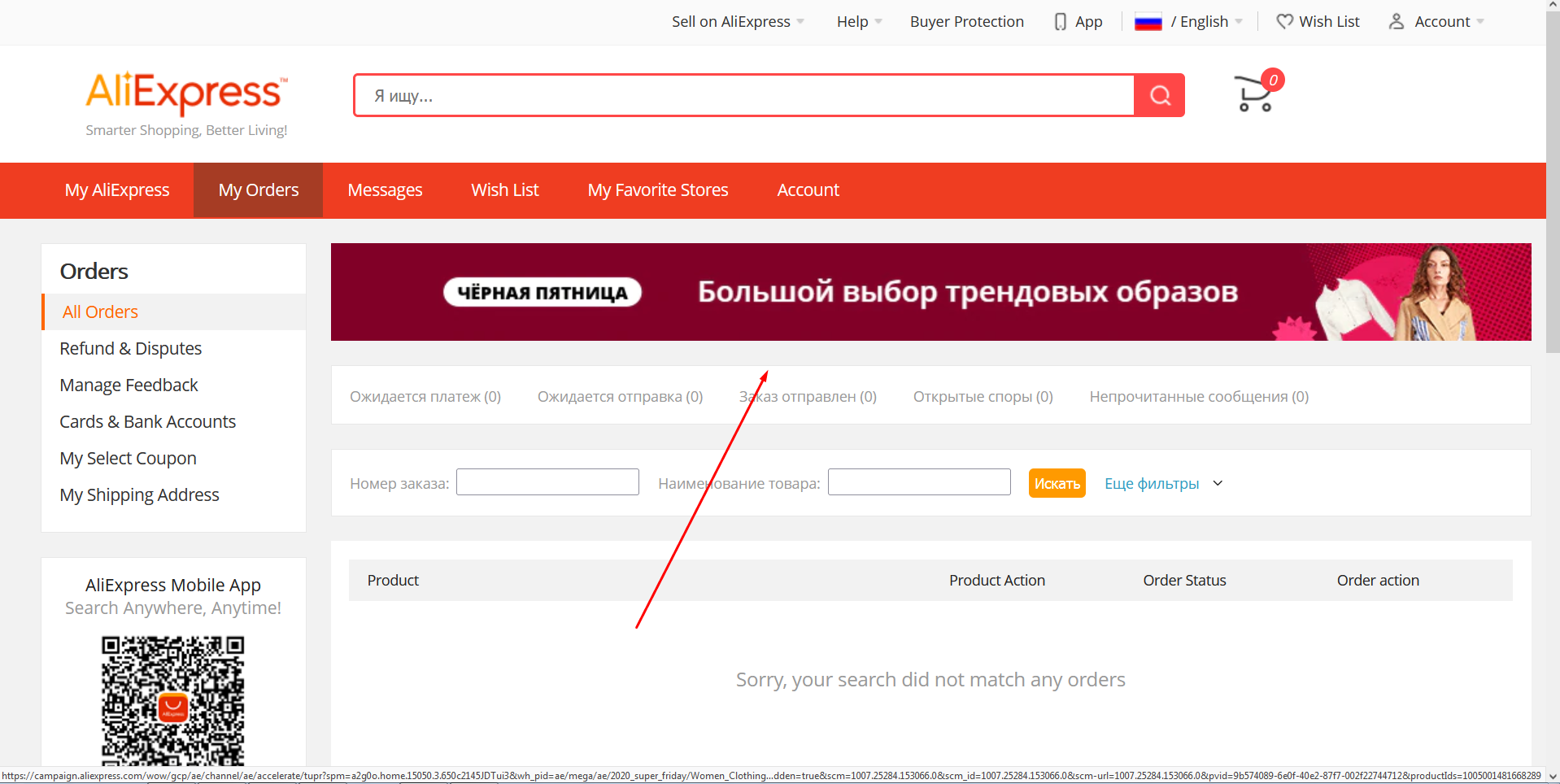Click the search magnifier button
Viewport: 1560px width, 784px height.
[1160, 96]
